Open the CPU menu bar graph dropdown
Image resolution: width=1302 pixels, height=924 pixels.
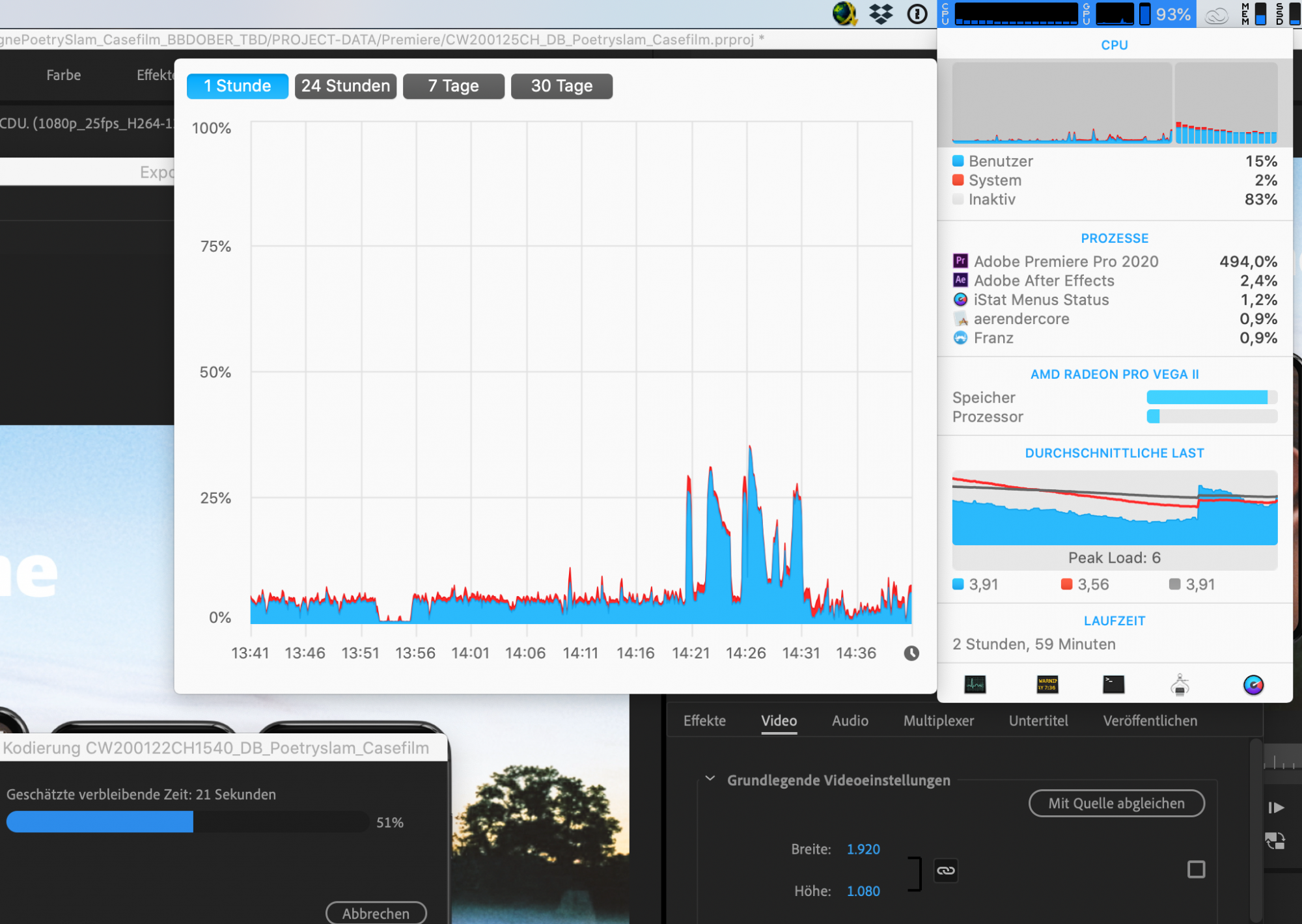[1016, 14]
